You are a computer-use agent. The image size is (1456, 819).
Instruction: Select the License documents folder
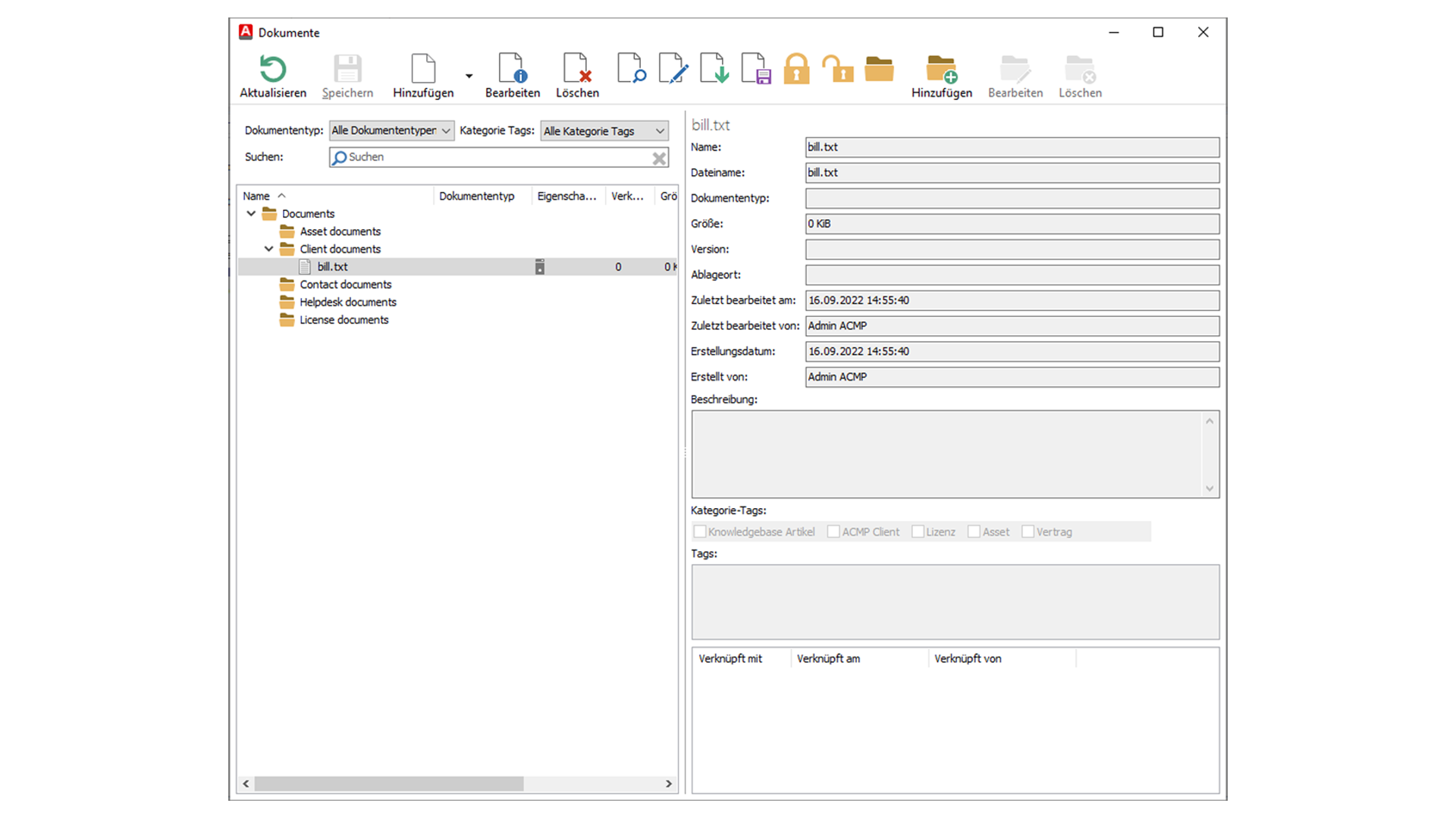click(344, 320)
